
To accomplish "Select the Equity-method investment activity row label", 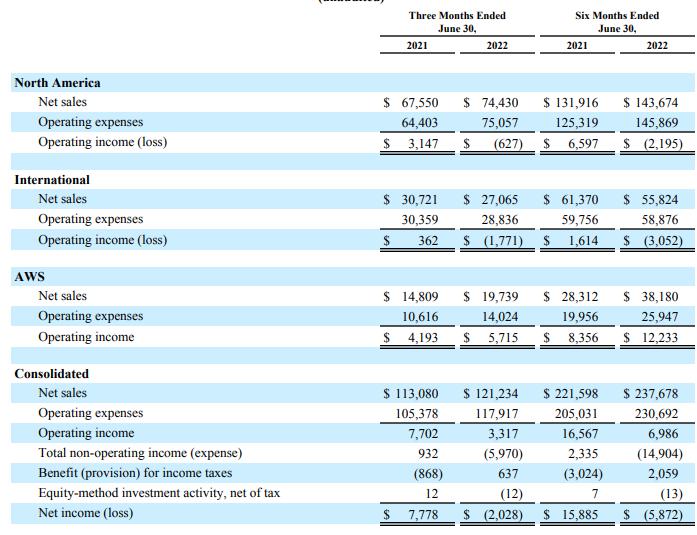I will point(159,493).
